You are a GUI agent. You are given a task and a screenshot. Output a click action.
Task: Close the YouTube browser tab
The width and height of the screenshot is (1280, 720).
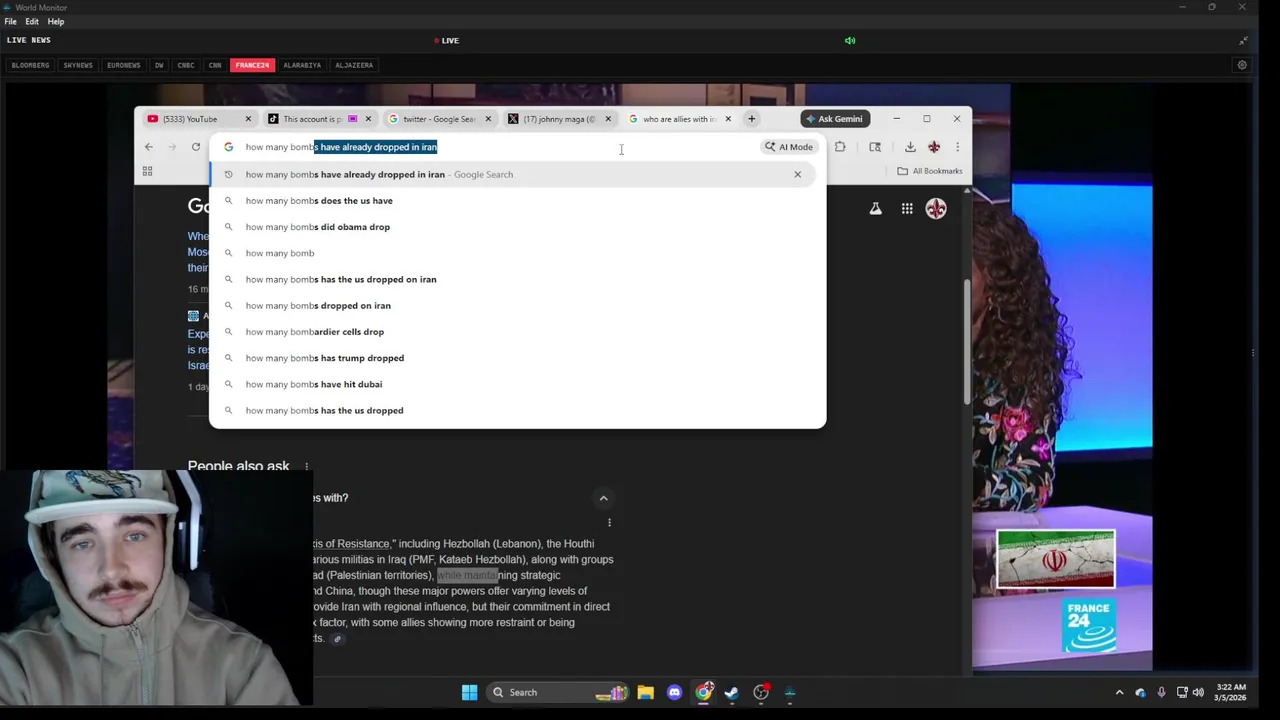(x=248, y=119)
